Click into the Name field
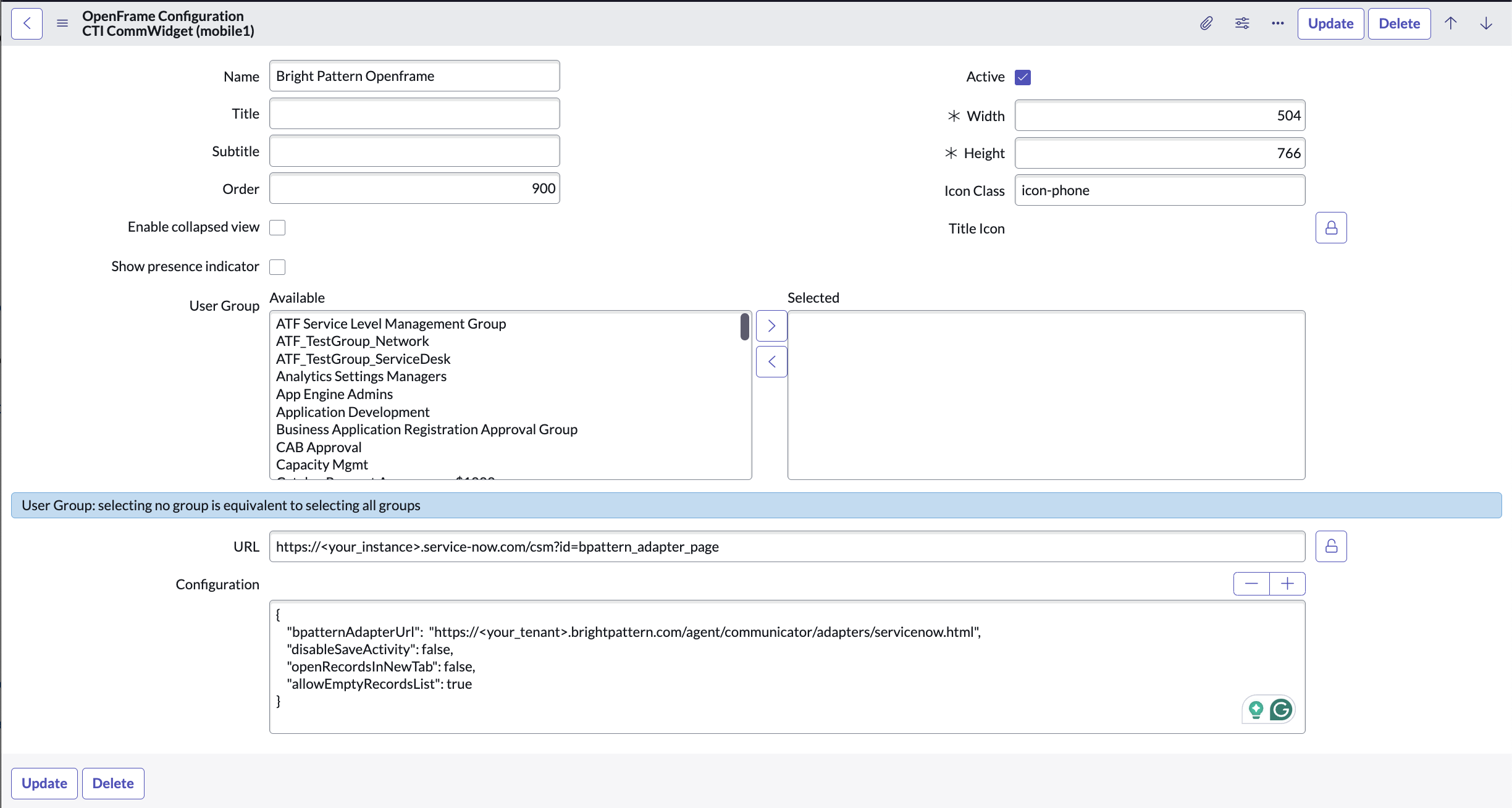The image size is (1512, 808). pos(414,76)
